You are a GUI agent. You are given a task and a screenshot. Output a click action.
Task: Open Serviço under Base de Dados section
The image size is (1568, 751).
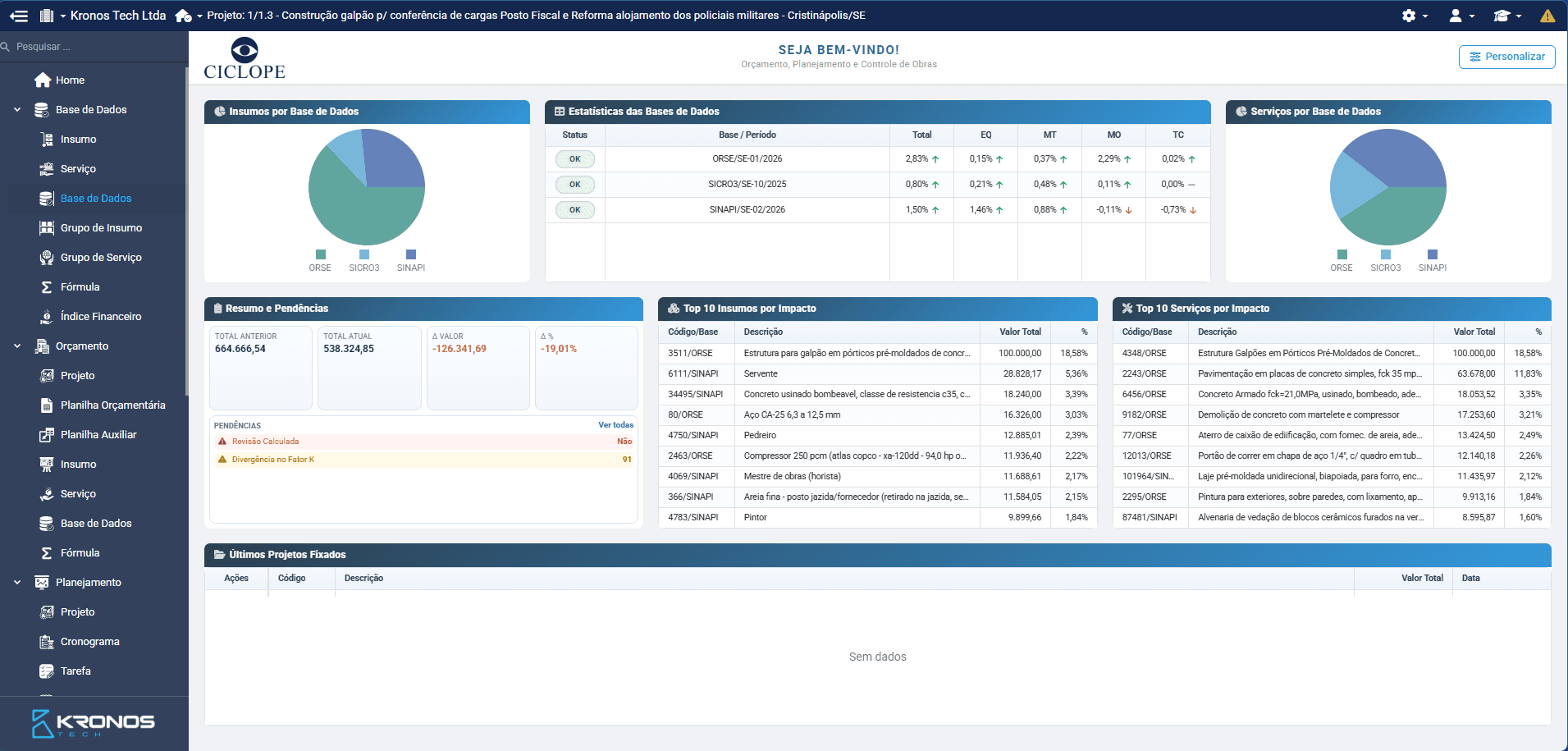click(x=78, y=168)
